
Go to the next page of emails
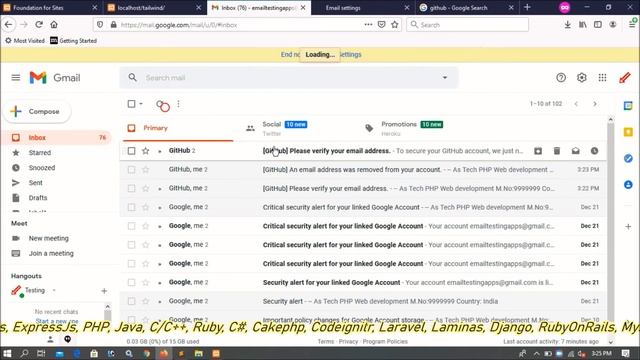coord(595,104)
